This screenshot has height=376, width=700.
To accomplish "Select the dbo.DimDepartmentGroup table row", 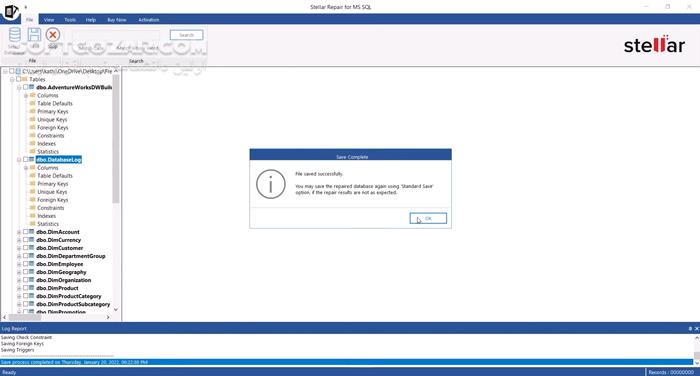I will click(x=71, y=256).
